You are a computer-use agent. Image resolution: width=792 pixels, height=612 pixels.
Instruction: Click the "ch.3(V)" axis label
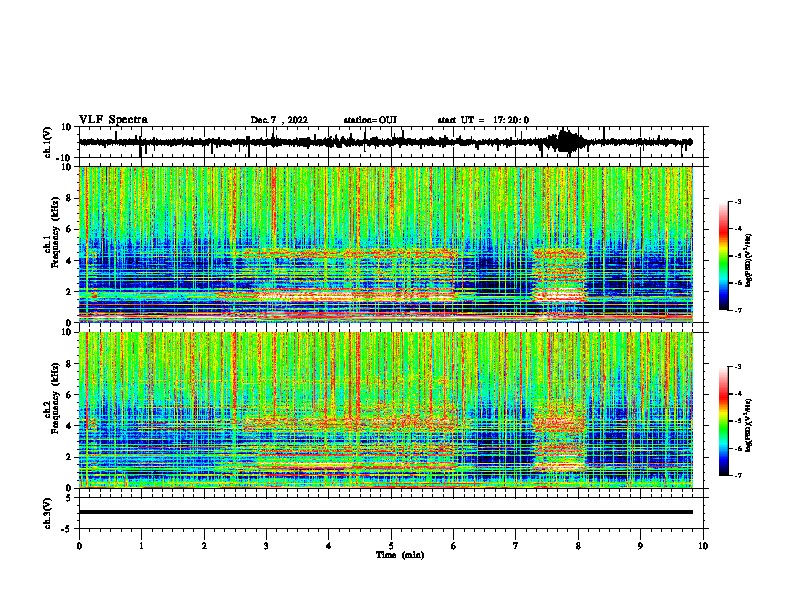[48, 513]
